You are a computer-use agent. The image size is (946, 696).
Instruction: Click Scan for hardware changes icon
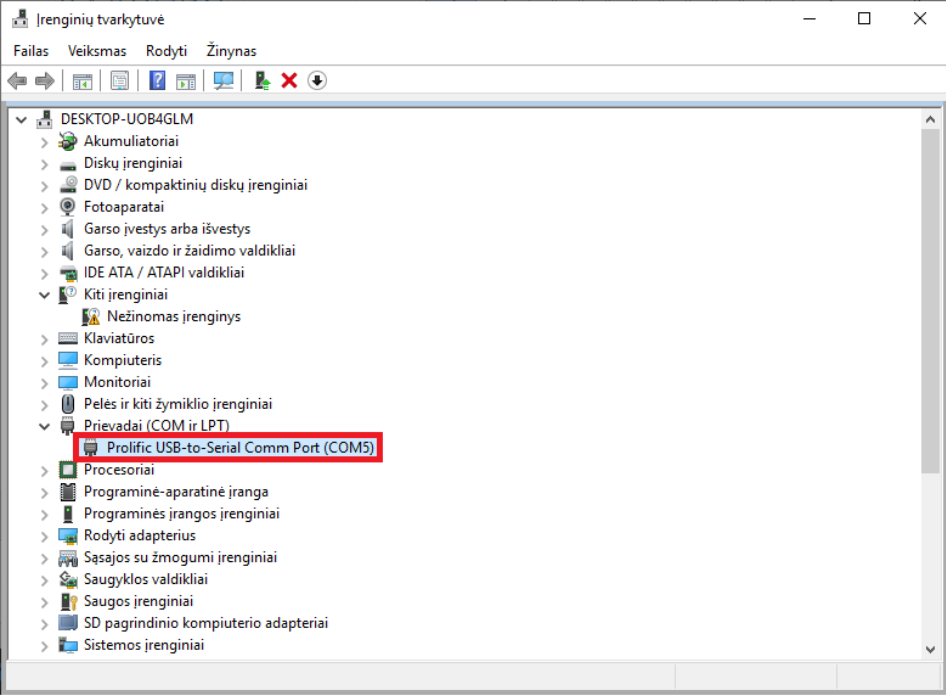(223, 81)
